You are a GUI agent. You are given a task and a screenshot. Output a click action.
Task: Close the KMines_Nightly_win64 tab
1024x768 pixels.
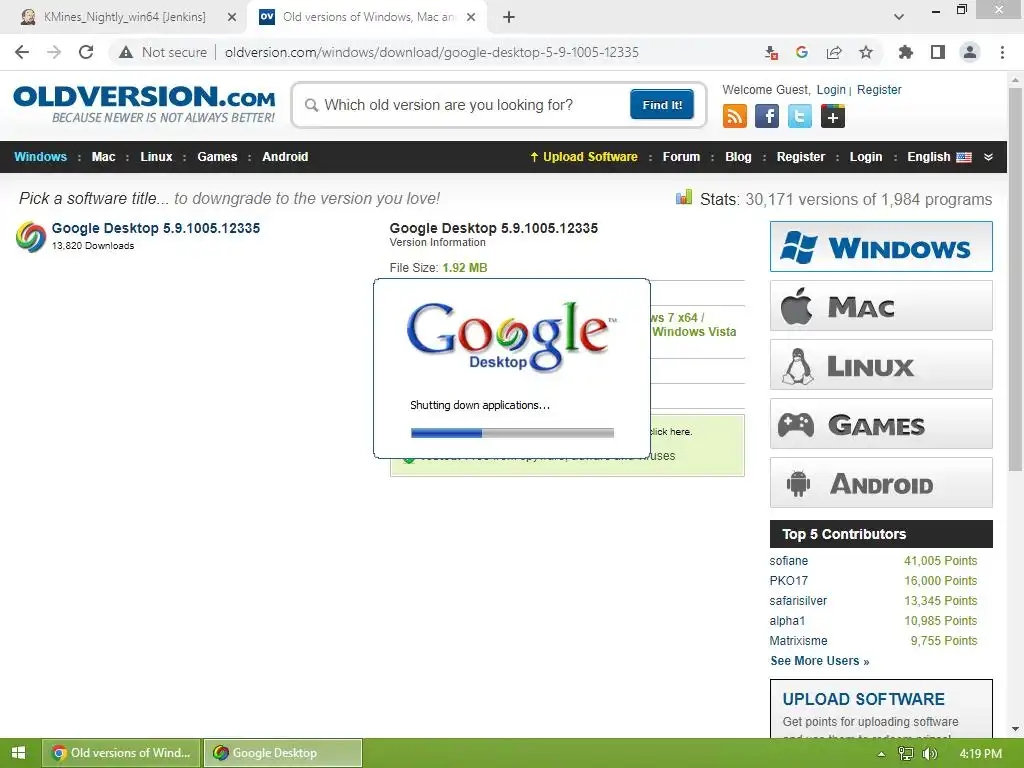(x=232, y=17)
